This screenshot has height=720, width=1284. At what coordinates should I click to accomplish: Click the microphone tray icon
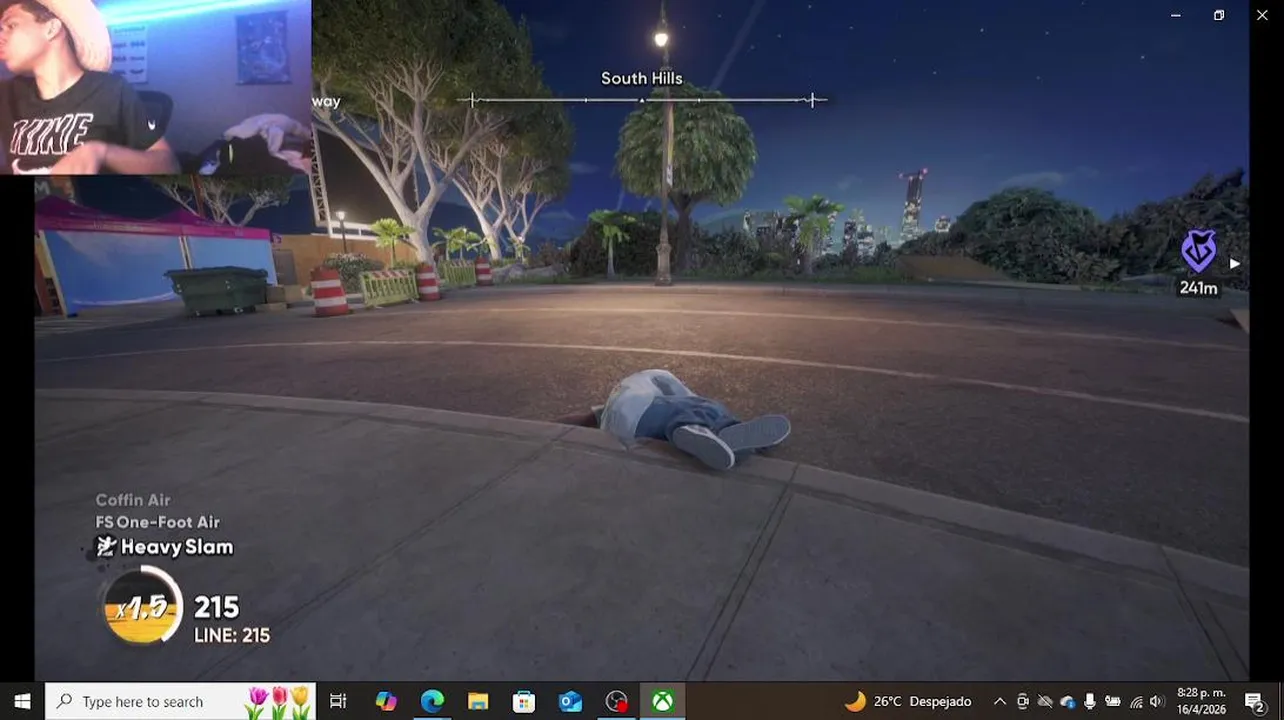[1089, 701]
